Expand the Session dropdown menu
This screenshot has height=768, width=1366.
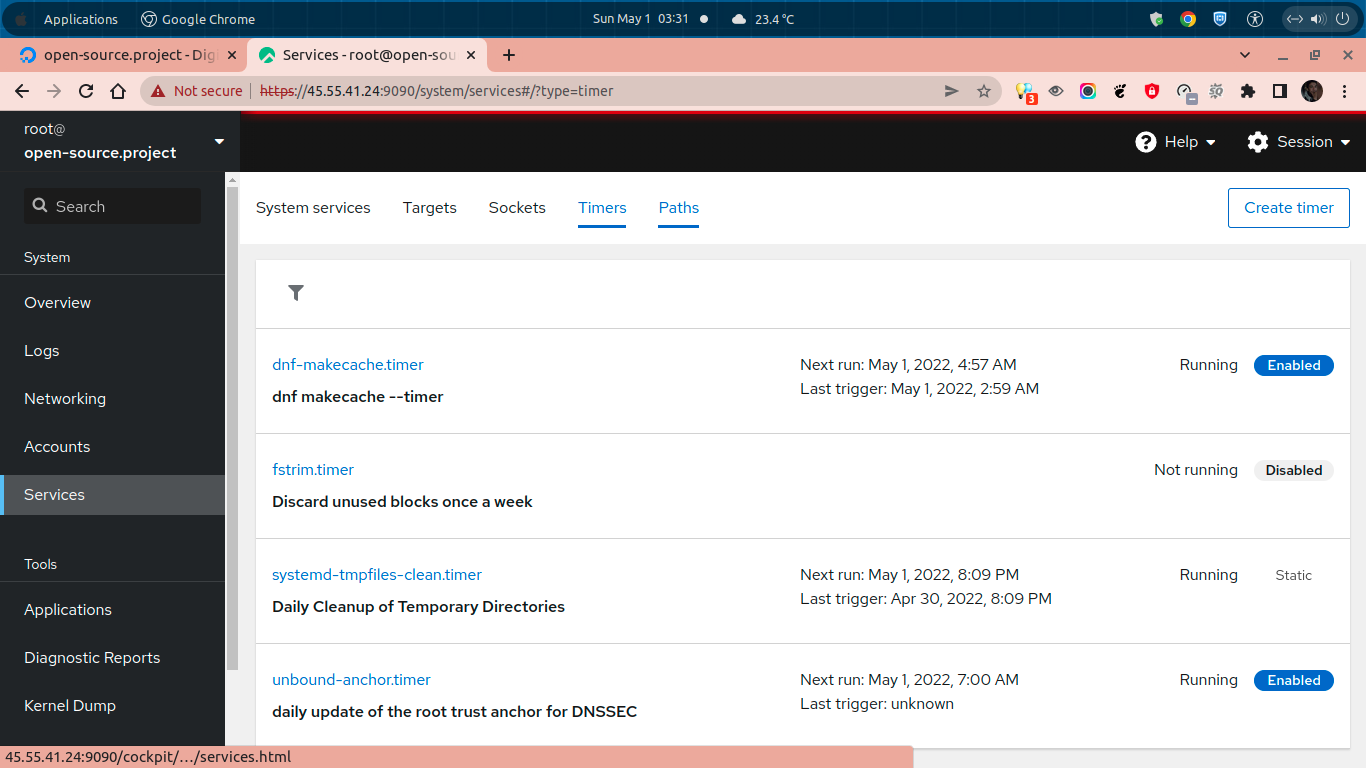[x=1299, y=142]
